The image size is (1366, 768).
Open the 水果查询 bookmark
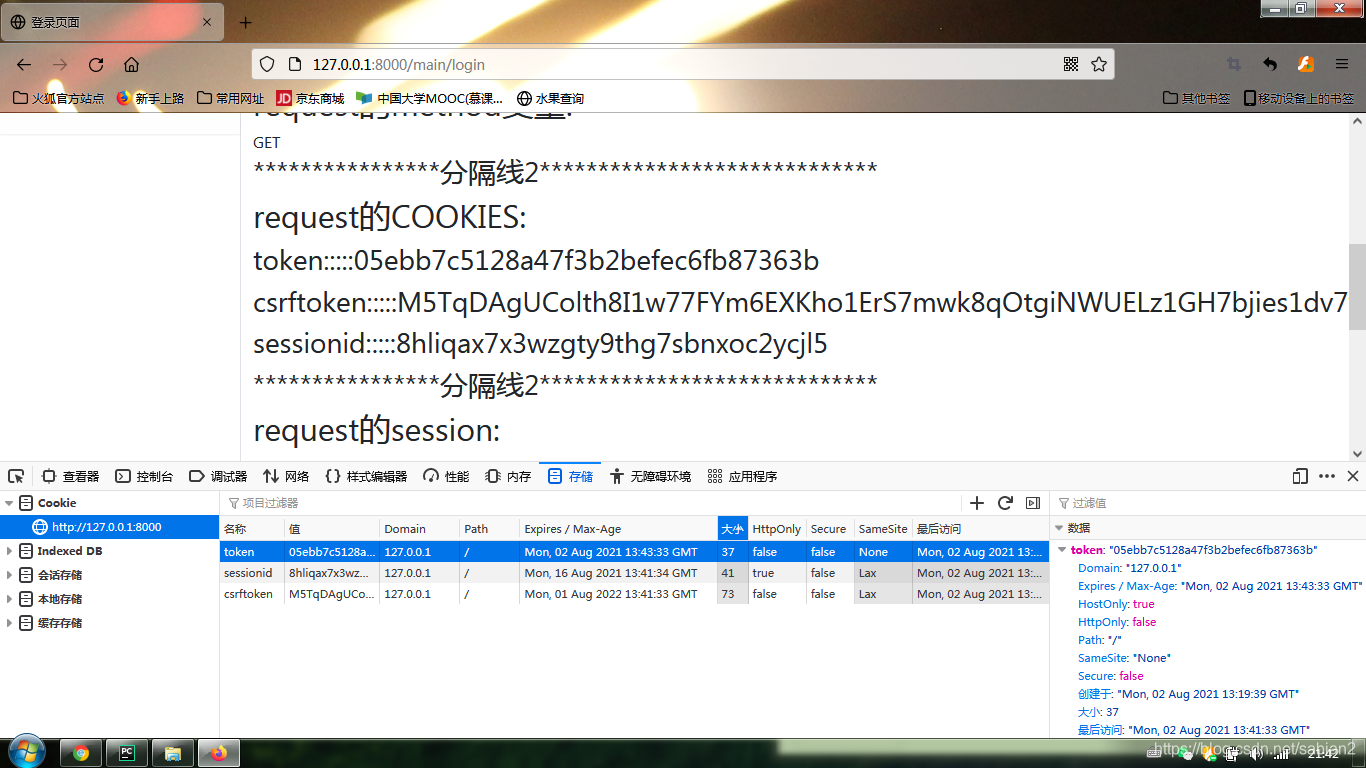point(550,98)
